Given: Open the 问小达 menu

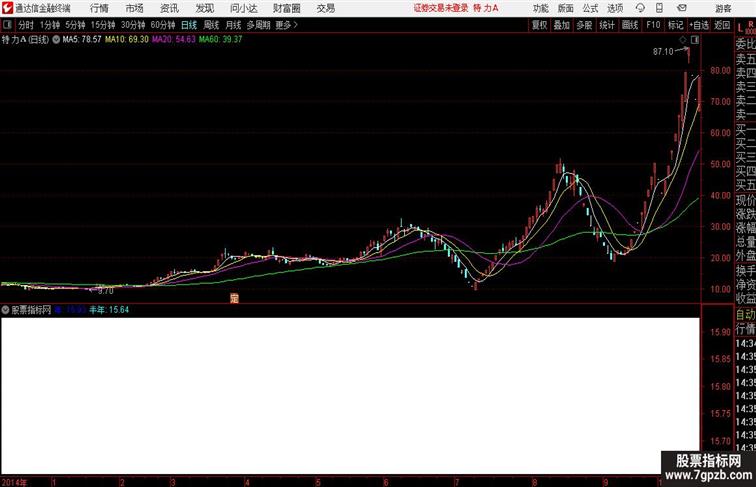Looking at the screenshot, I should tap(243, 8).
